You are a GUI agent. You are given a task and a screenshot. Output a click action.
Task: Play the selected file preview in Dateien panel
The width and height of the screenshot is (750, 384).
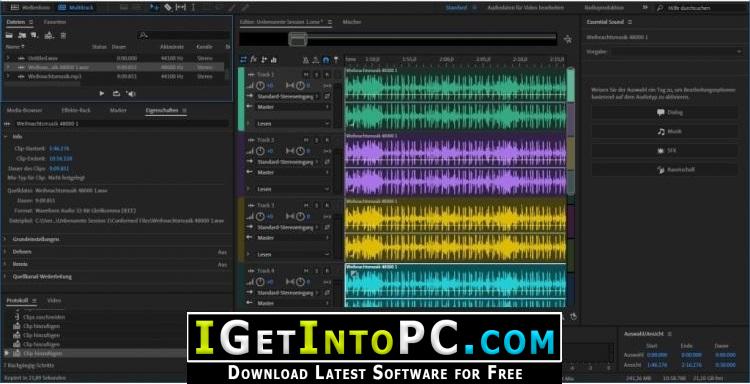point(101,93)
